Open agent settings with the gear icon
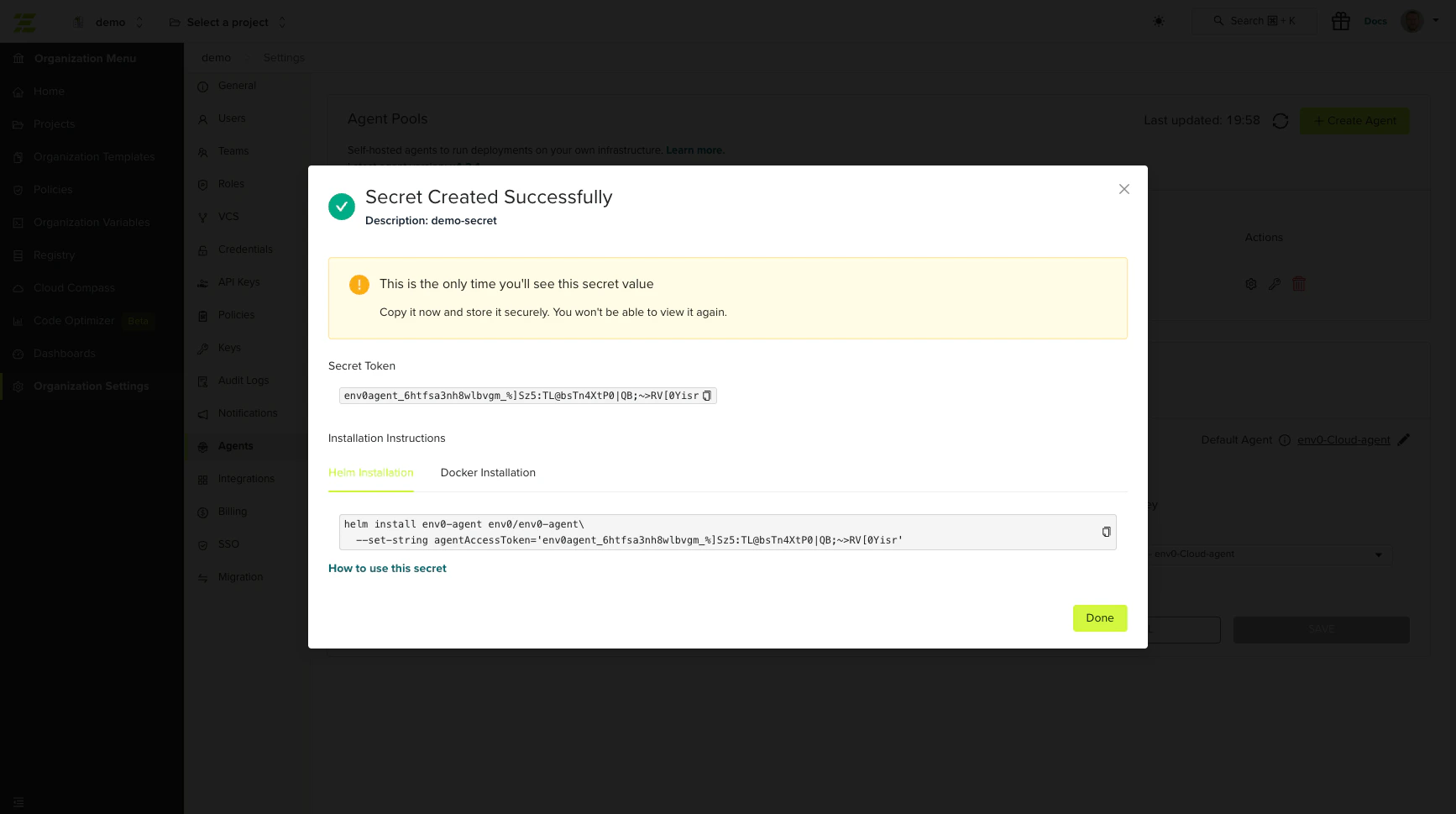Viewport: 1456px width, 814px height. tap(1250, 284)
